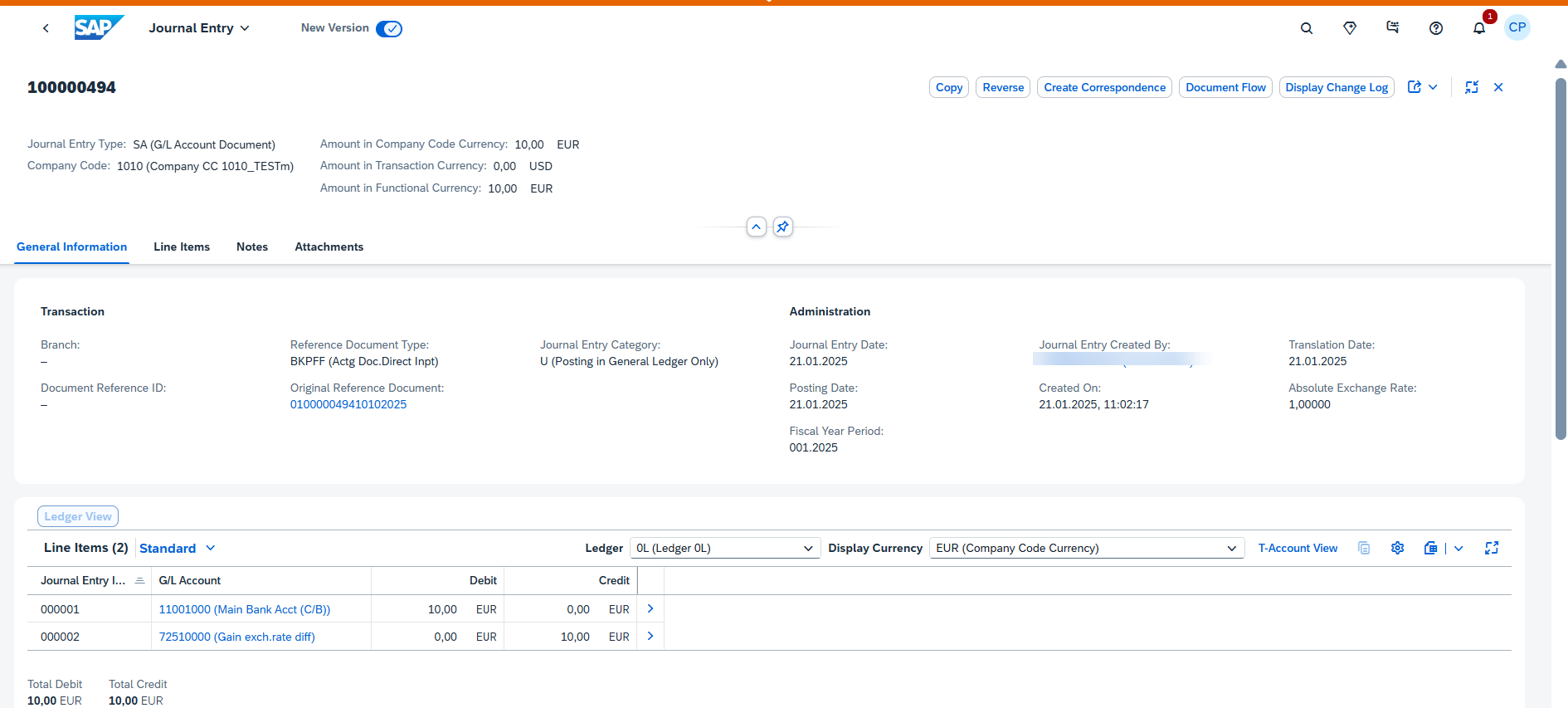Expand the share options dropdown arrow
The height and width of the screenshot is (708, 1568).
pyautogui.click(x=1433, y=87)
